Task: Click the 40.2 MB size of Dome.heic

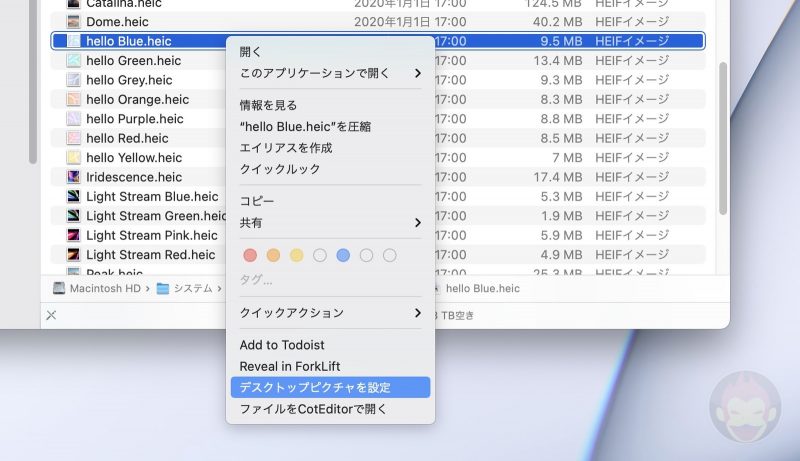Action: click(557, 22)
